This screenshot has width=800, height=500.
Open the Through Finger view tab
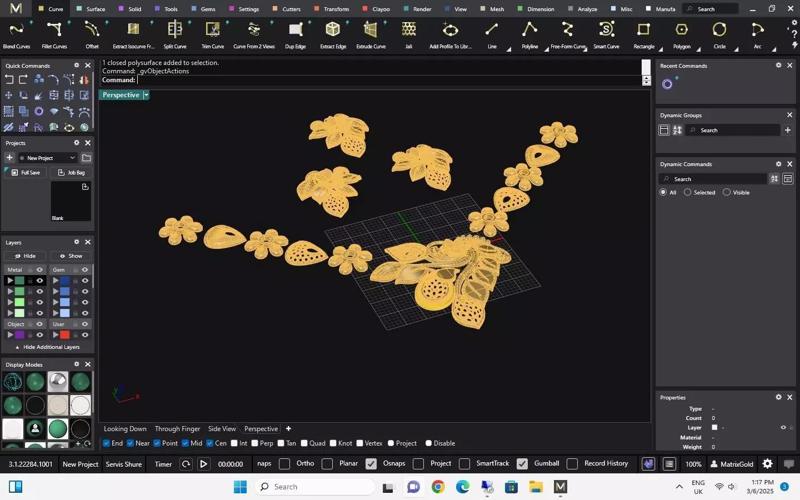pos(177,429)
